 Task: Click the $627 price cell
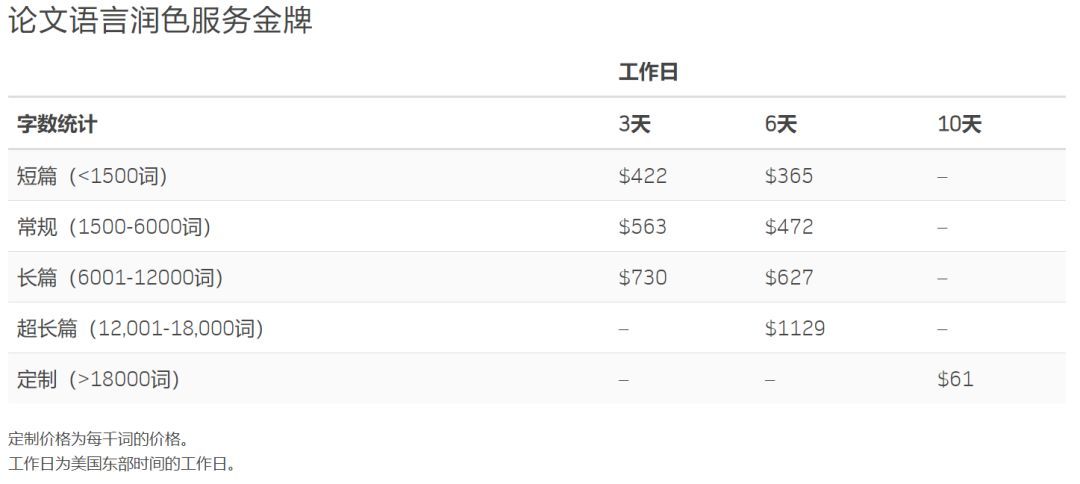click(789, 278)
